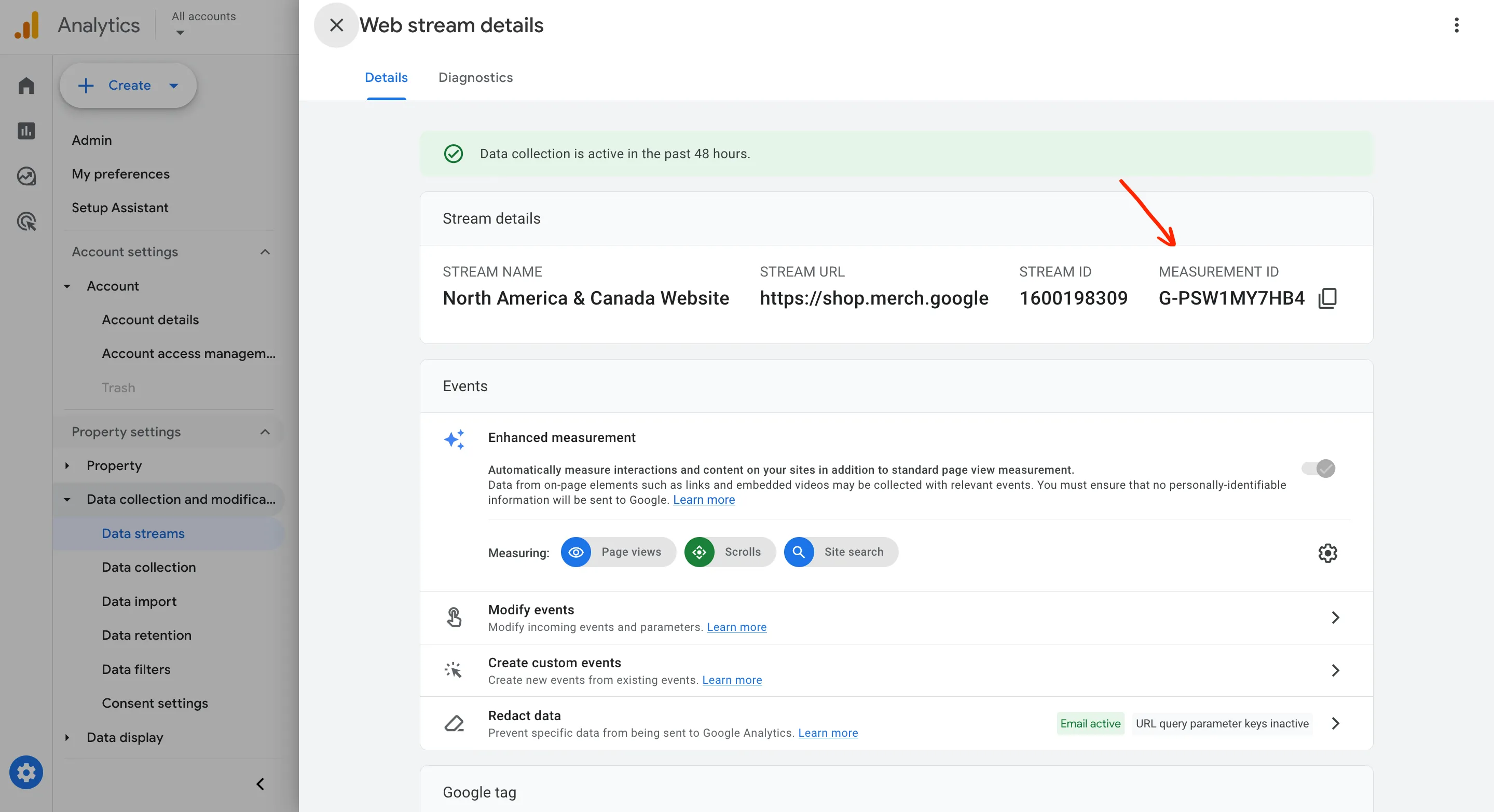The image size is (1494, 812).
Task: Close the Web stream details panel
Action: point(336,25)
